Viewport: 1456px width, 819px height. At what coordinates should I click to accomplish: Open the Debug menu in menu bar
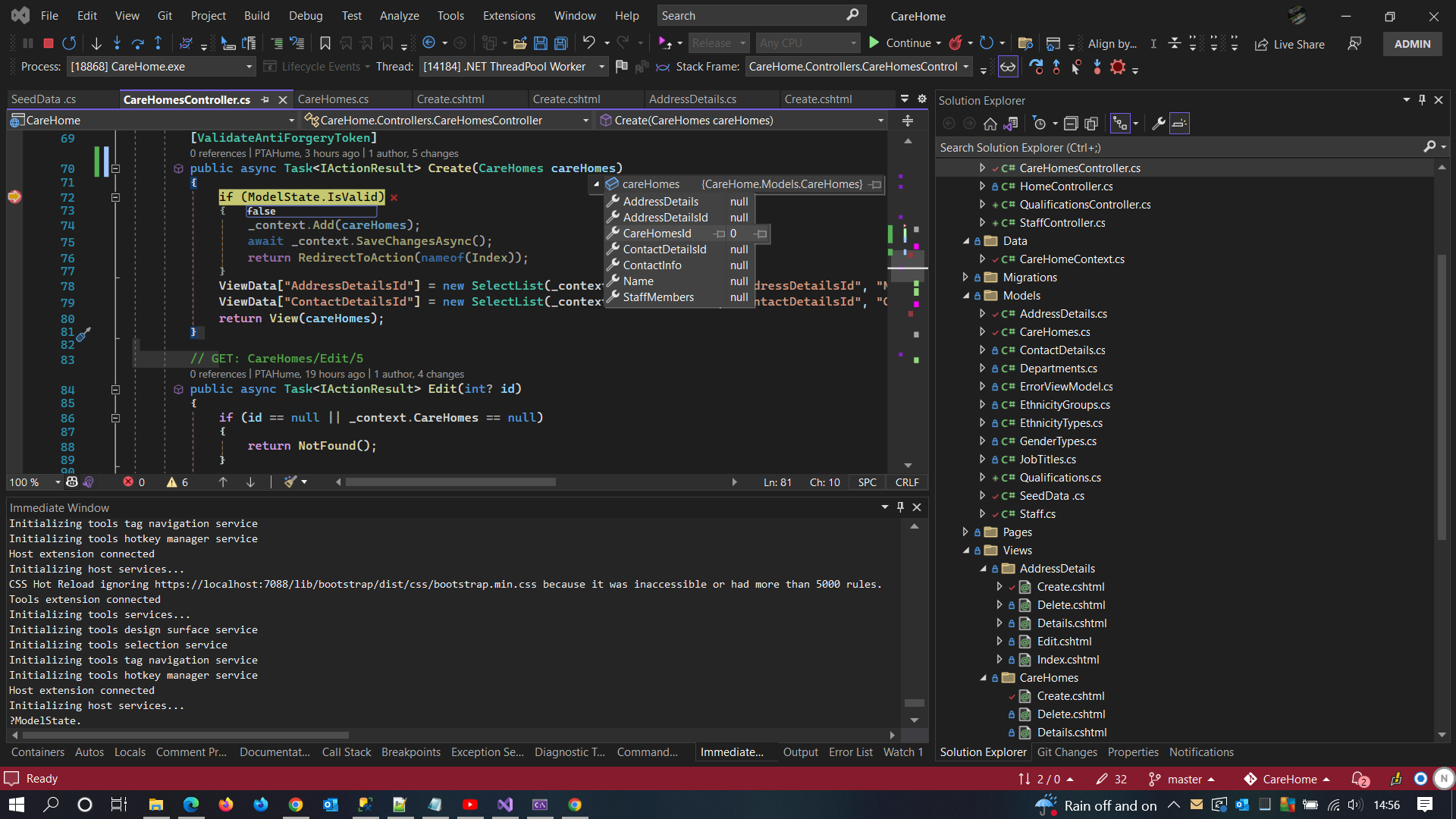pos(305,15)
